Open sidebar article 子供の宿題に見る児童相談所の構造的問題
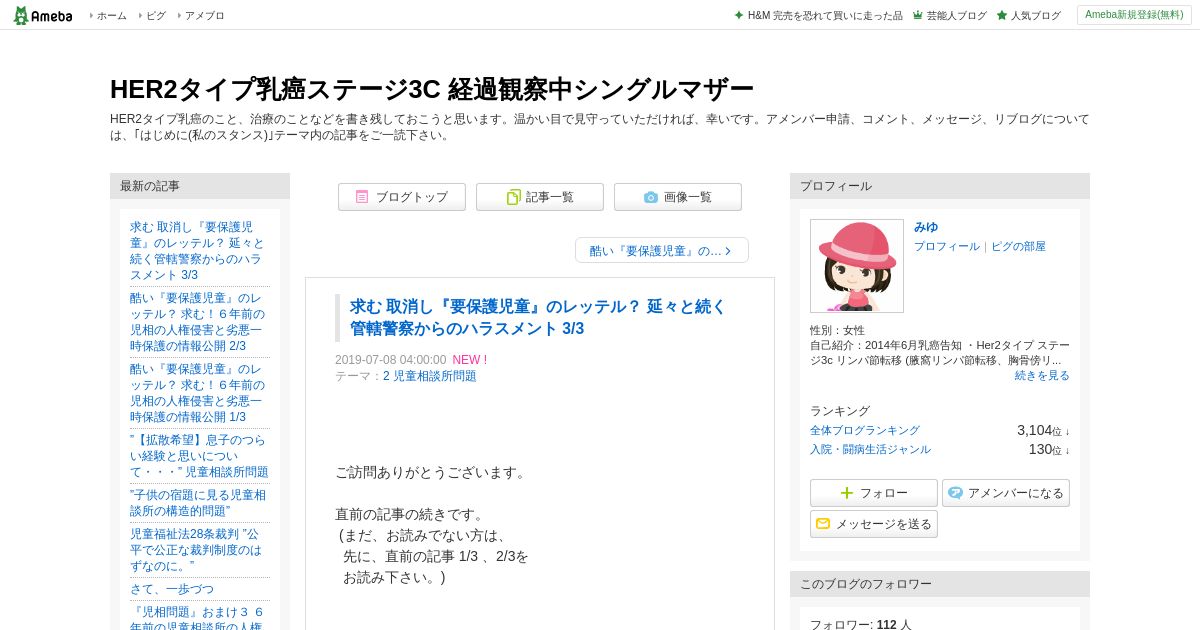The width and height of the screenshot is (1200, 630). 199,503
